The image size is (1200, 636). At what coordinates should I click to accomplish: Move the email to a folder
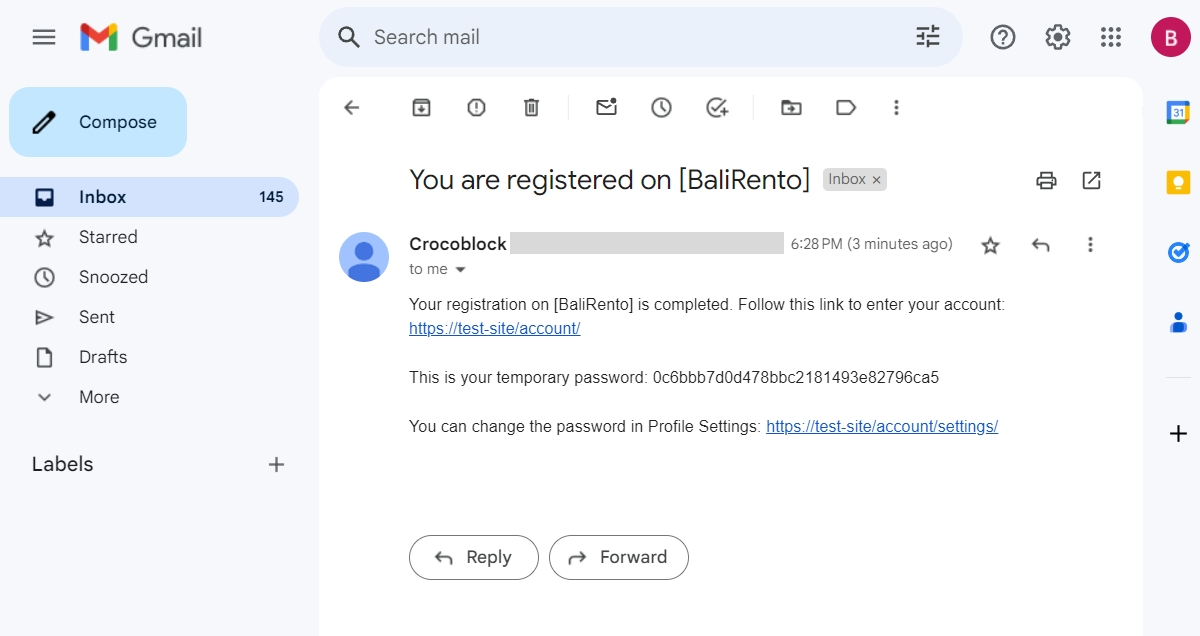pos(791,107)
